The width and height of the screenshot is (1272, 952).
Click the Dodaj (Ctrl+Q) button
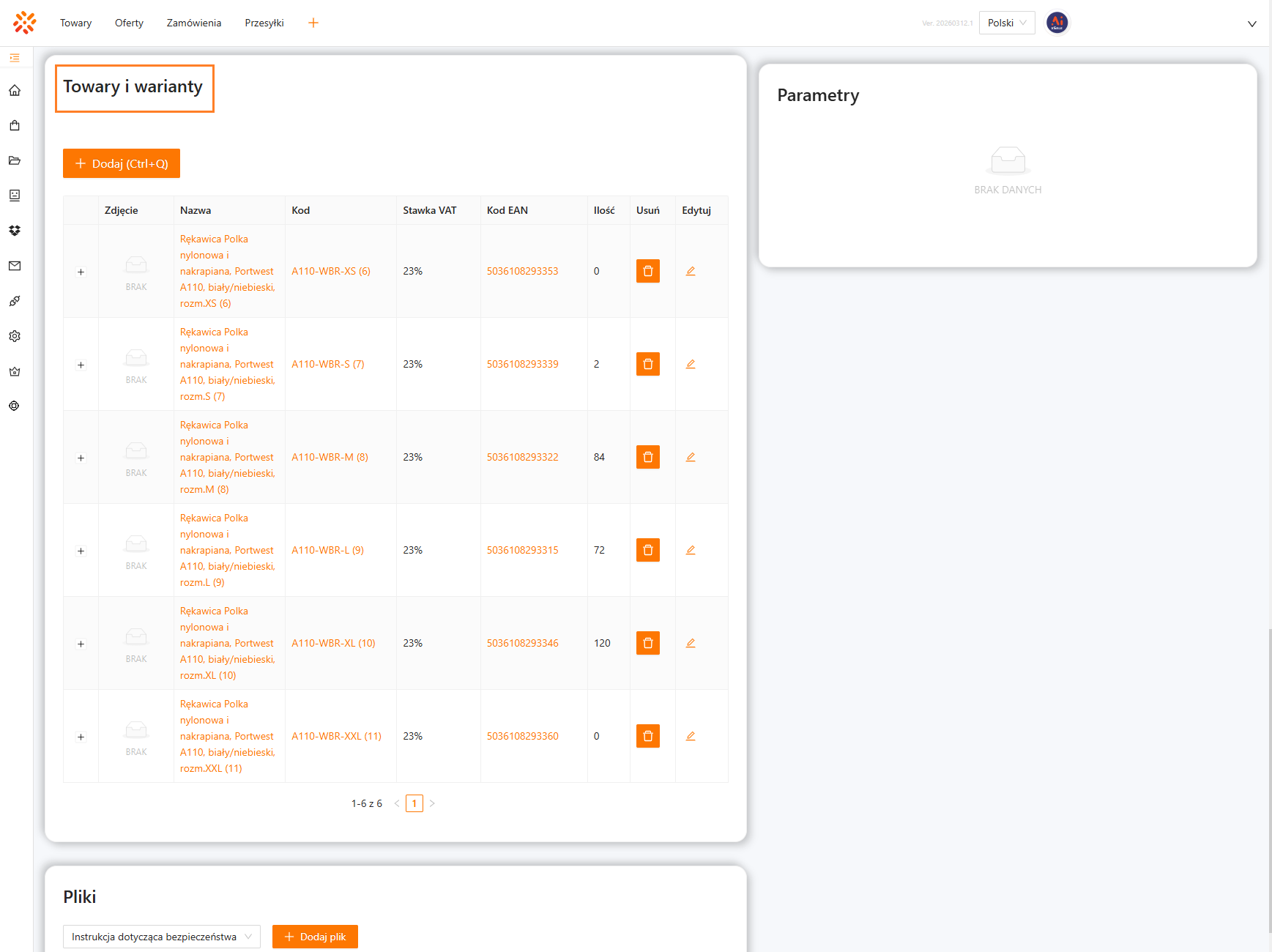(122, 163)
